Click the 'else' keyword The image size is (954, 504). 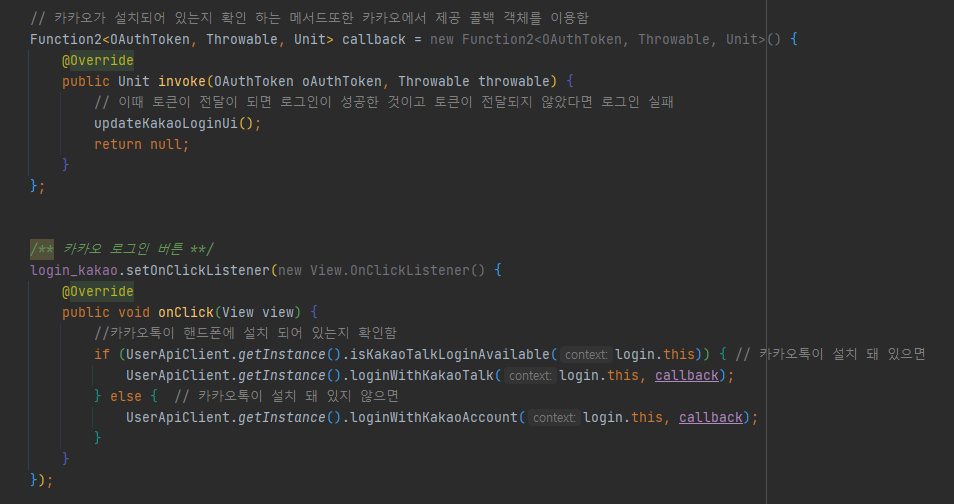126,396
